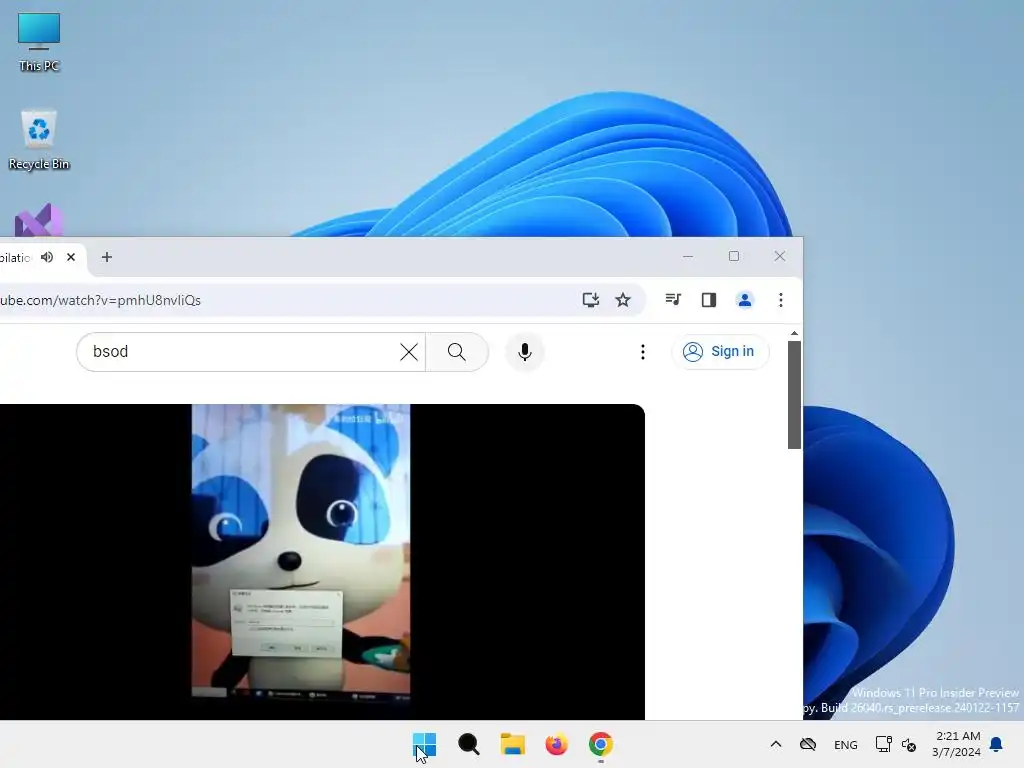The image size is (1024, 768).
Task: Click the muted volume tray icon
Action: (909, 744)
